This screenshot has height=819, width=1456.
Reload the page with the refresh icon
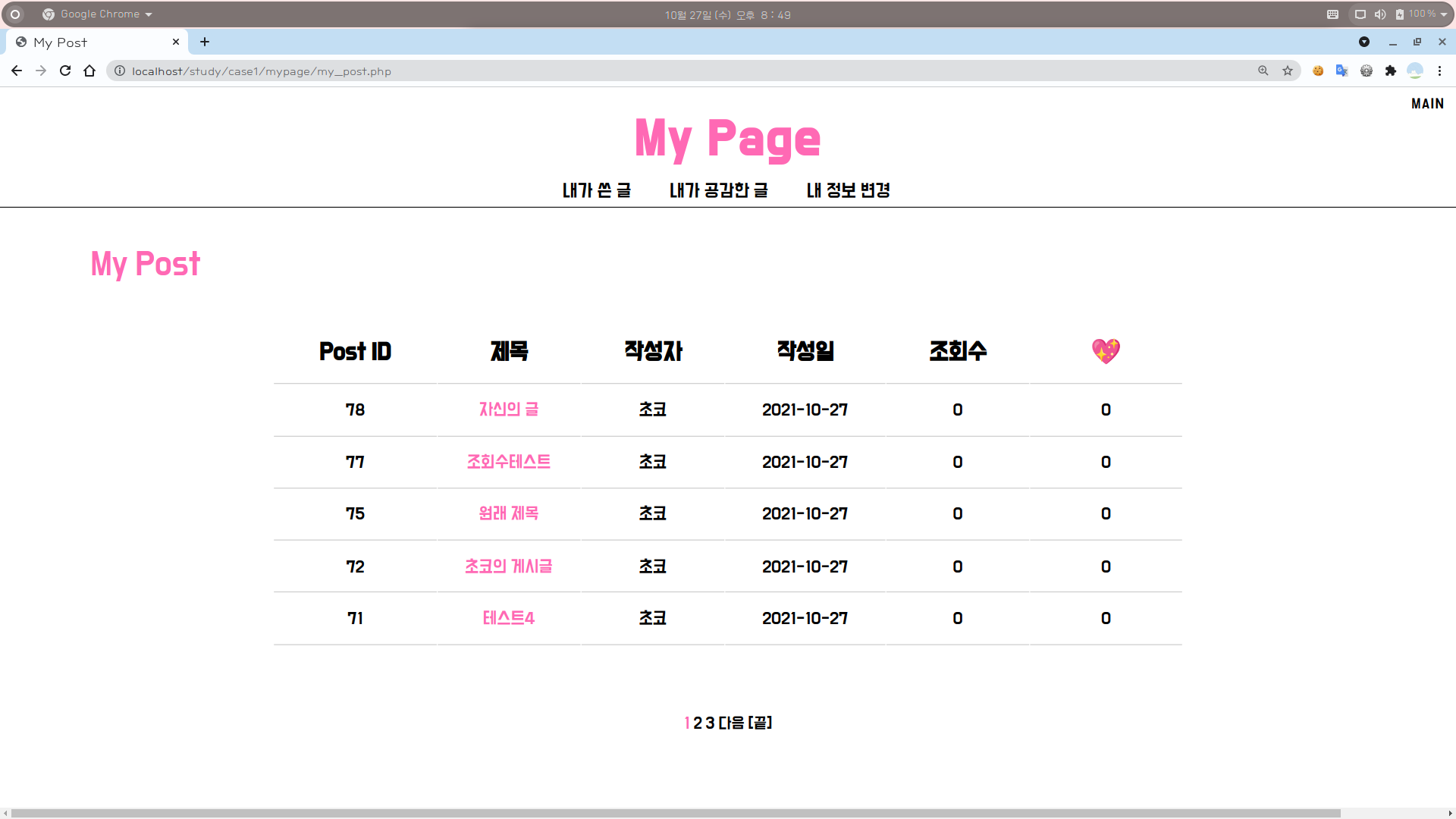(x=65, y=71)
